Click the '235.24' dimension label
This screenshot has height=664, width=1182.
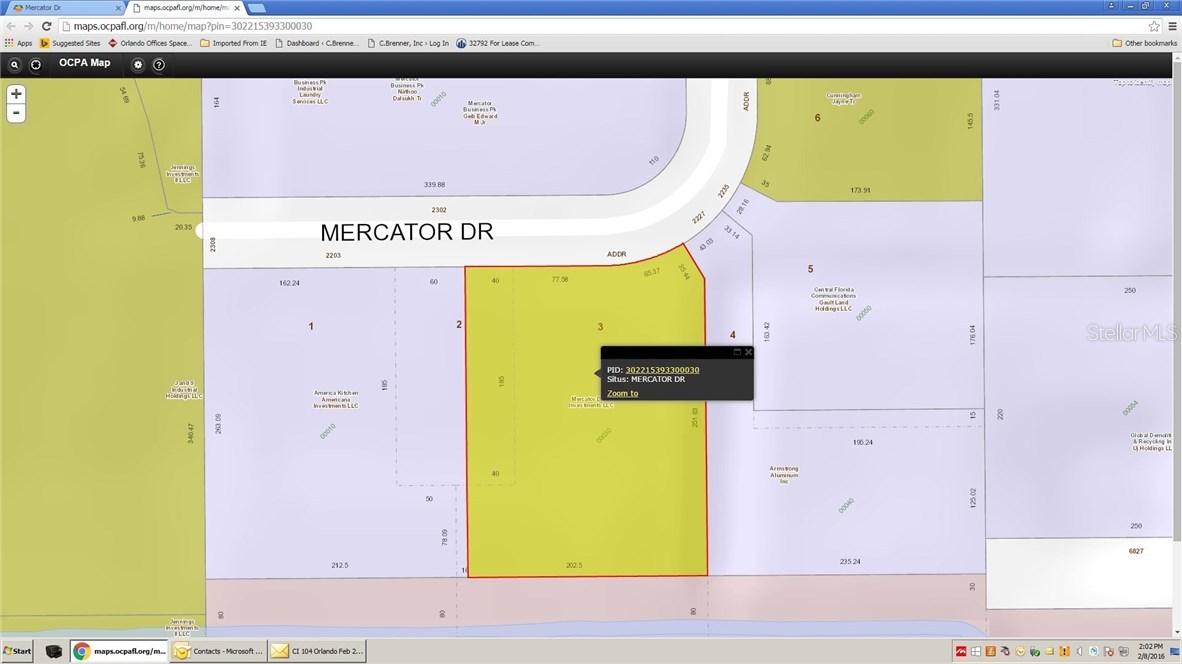[x=850, y=561]
